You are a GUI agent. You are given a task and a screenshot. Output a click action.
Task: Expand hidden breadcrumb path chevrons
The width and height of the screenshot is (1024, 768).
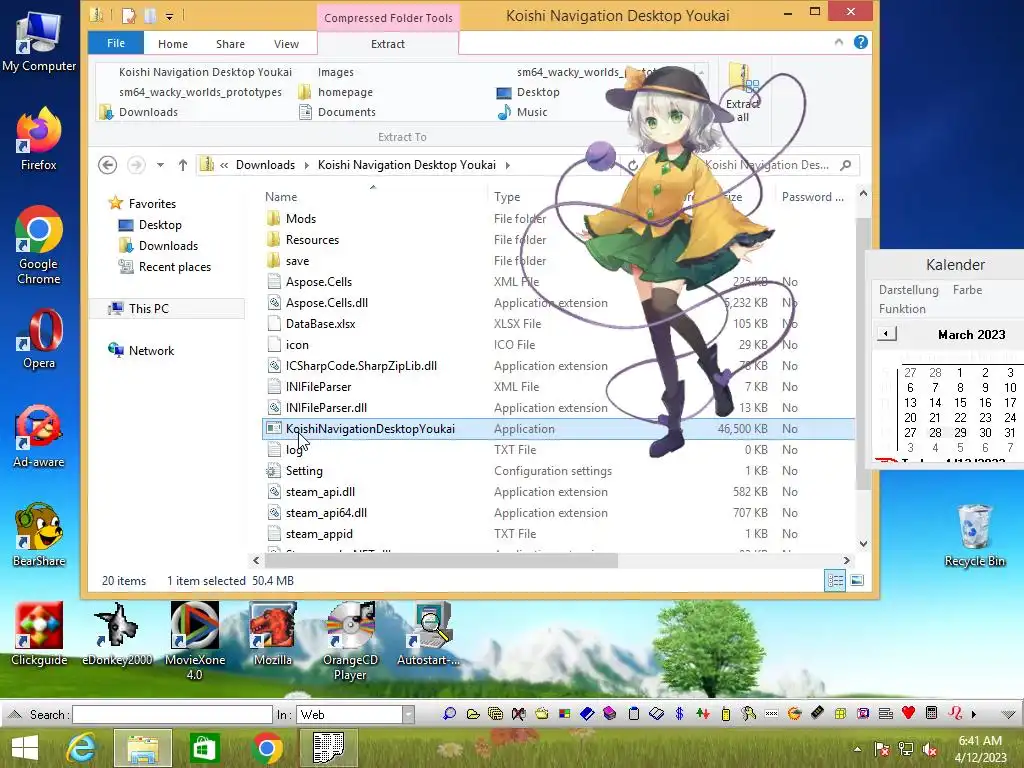pyautogui.click(x=224, y=165)
